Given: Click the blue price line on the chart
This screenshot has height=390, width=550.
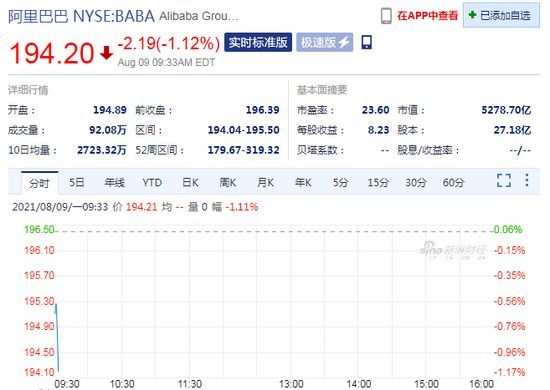Looking at the screenshot, I should 57,337.
